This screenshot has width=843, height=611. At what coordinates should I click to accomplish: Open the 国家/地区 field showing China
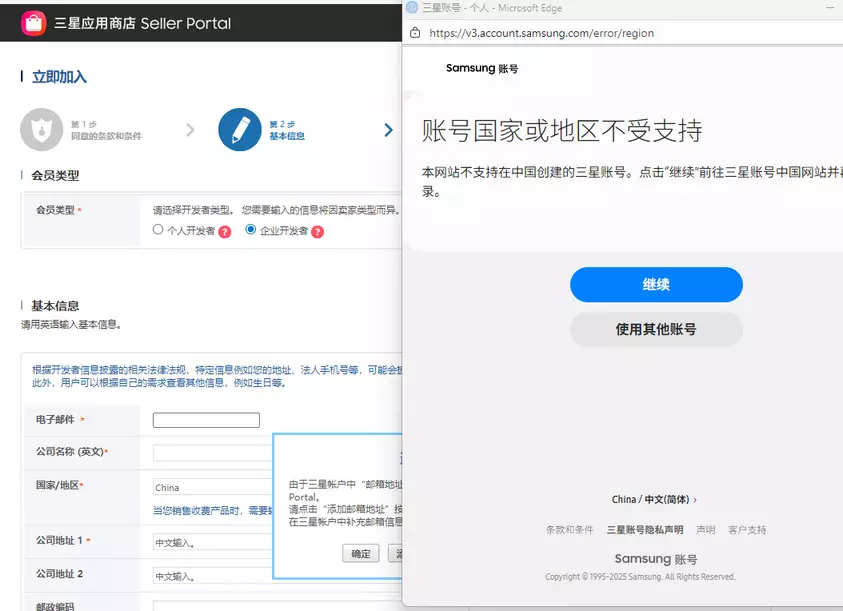pyautogui.click(x=213, y=487)
